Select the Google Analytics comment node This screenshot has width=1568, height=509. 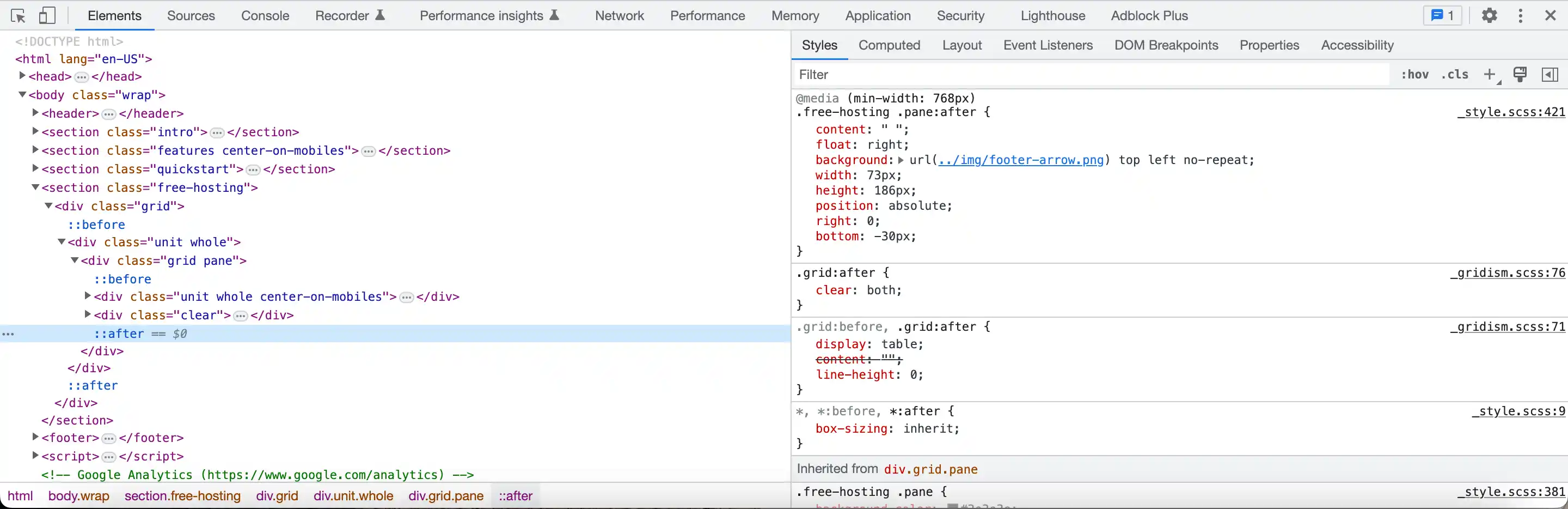258,475
